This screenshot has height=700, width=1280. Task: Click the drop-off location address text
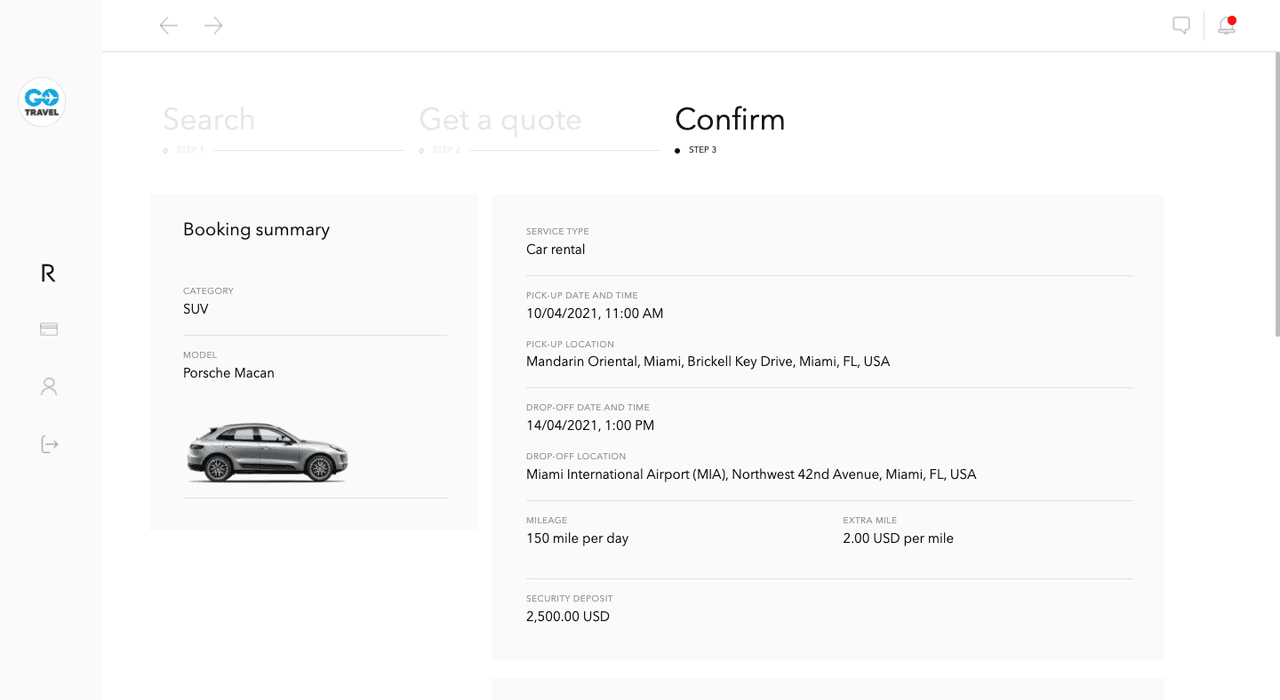751,475
